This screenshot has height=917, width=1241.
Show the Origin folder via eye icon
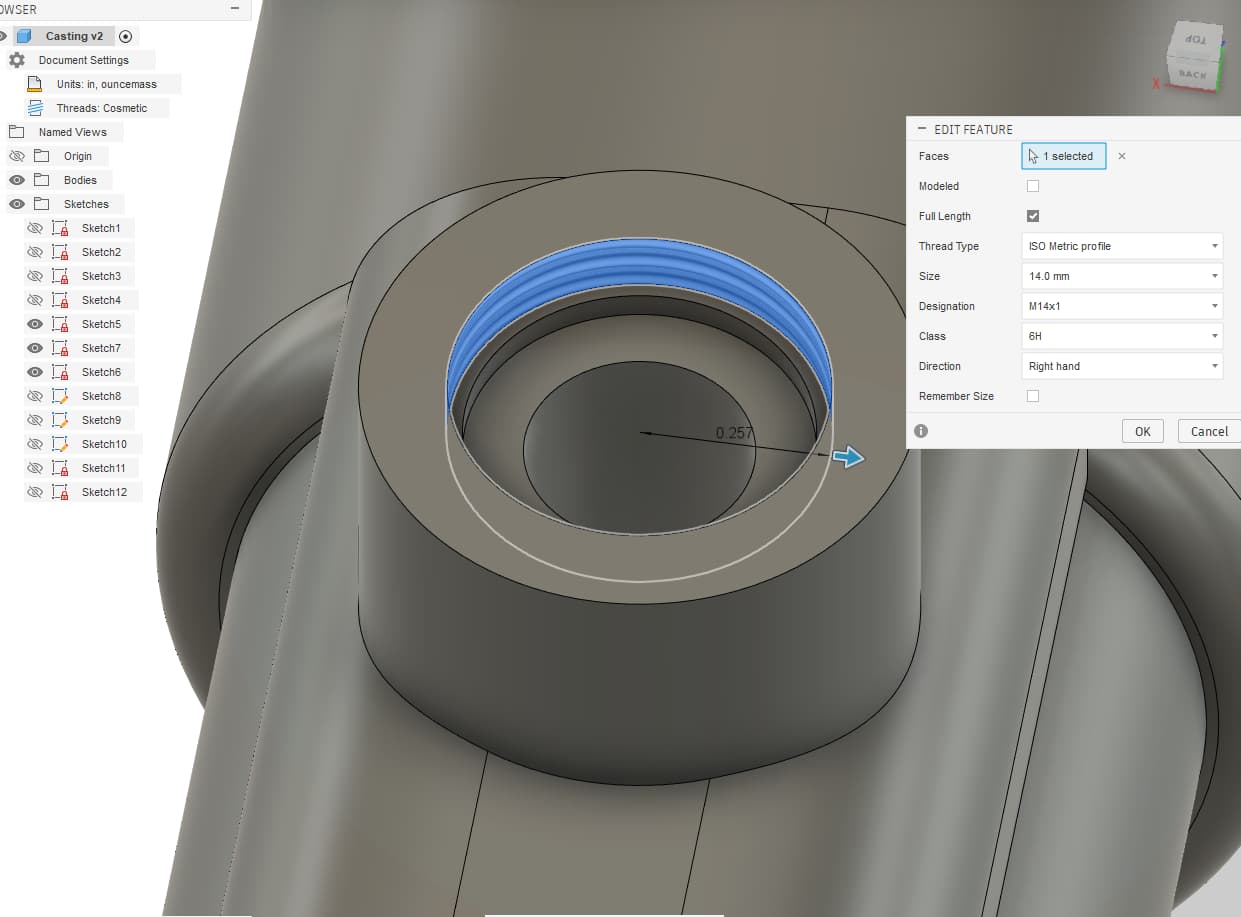click(x=16, y=156)
